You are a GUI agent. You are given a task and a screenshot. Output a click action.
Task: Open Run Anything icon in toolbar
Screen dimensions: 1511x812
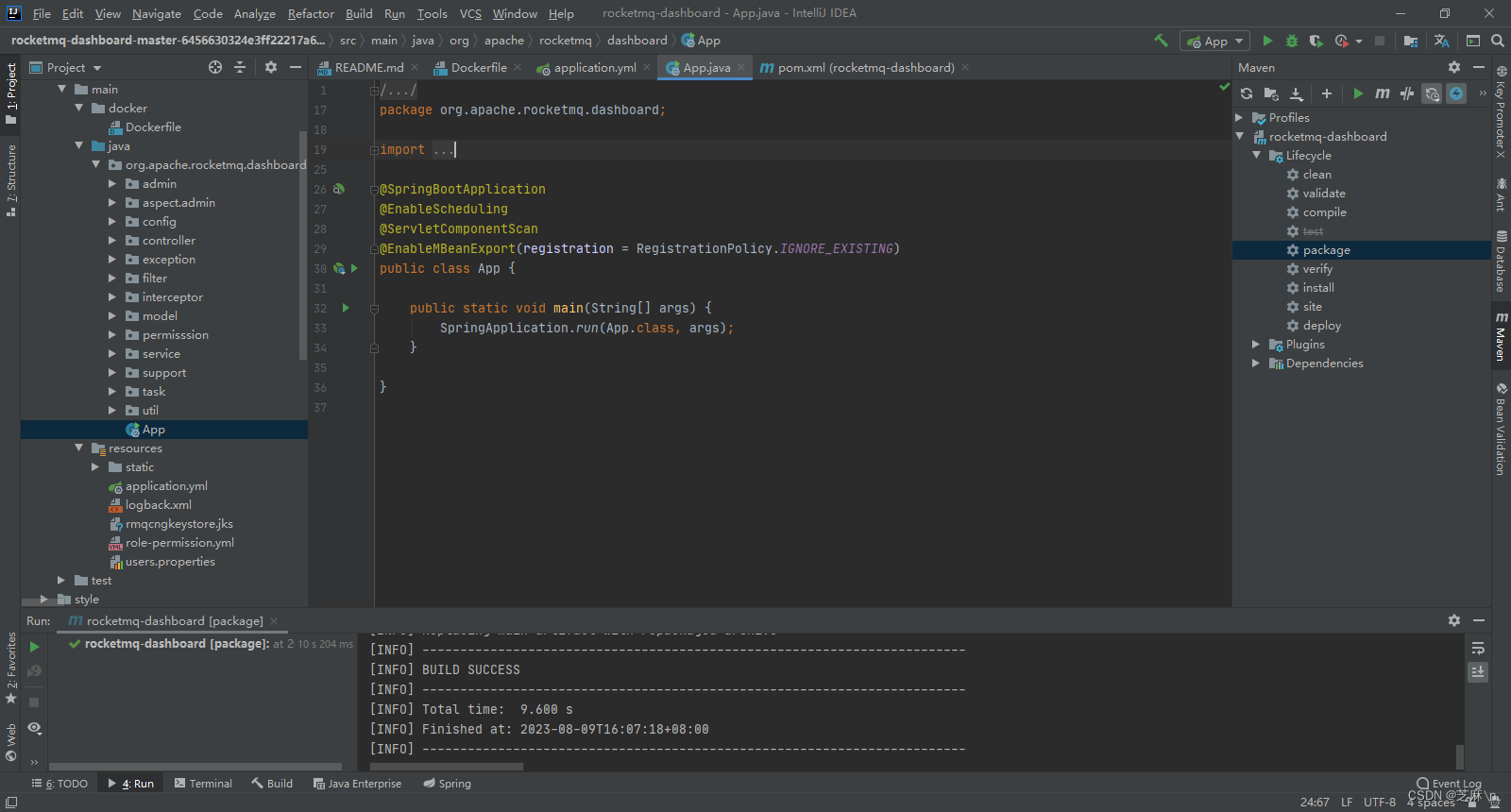(1473, 41)
